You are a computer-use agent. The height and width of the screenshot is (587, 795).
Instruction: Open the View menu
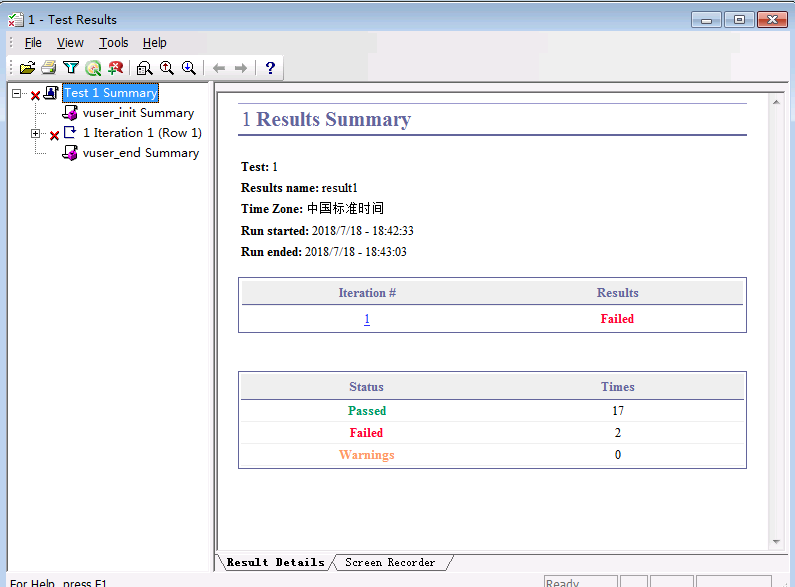point(70,43)
